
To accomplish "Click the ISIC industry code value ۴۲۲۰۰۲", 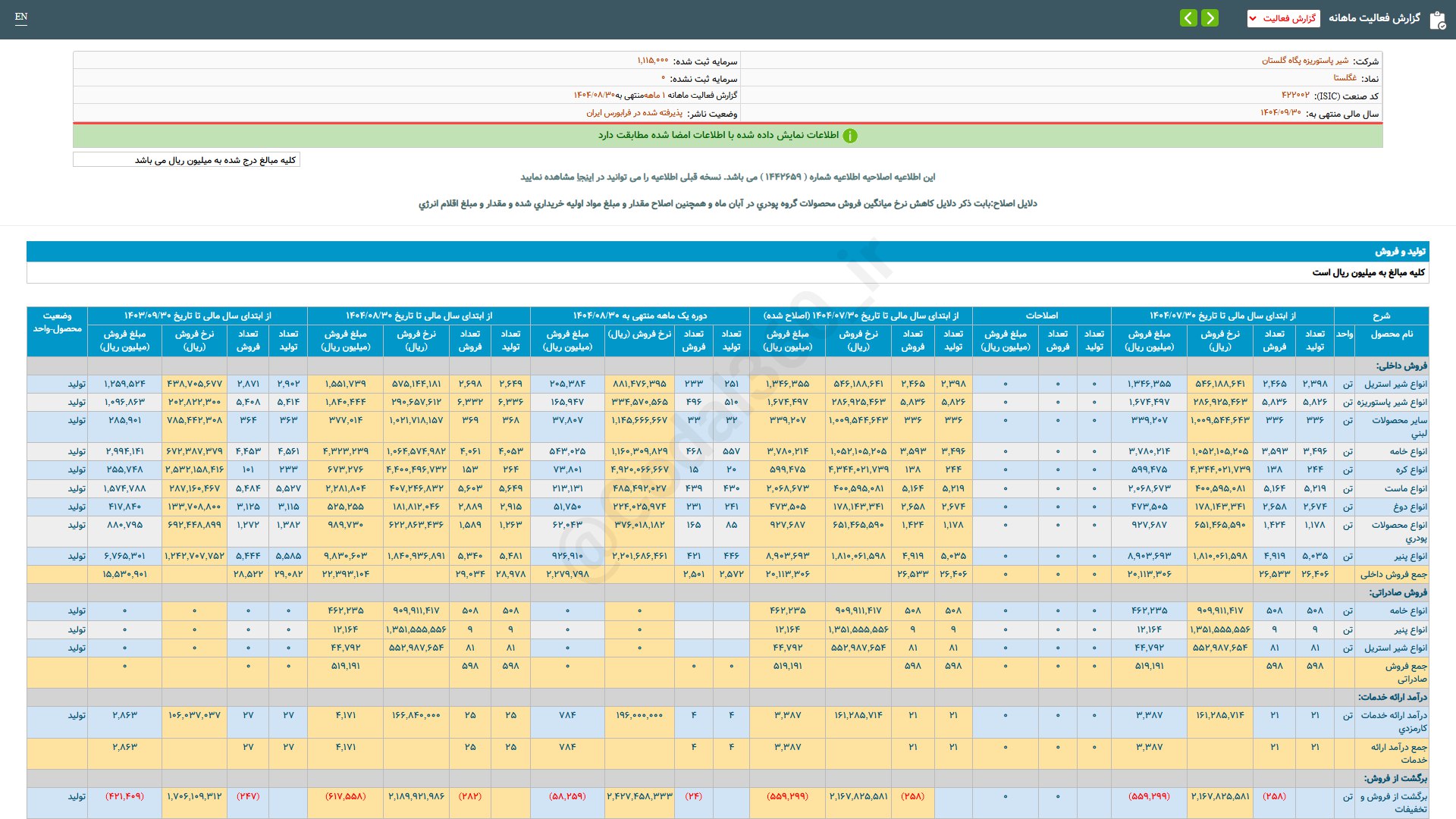I will tap(1295, 96).
